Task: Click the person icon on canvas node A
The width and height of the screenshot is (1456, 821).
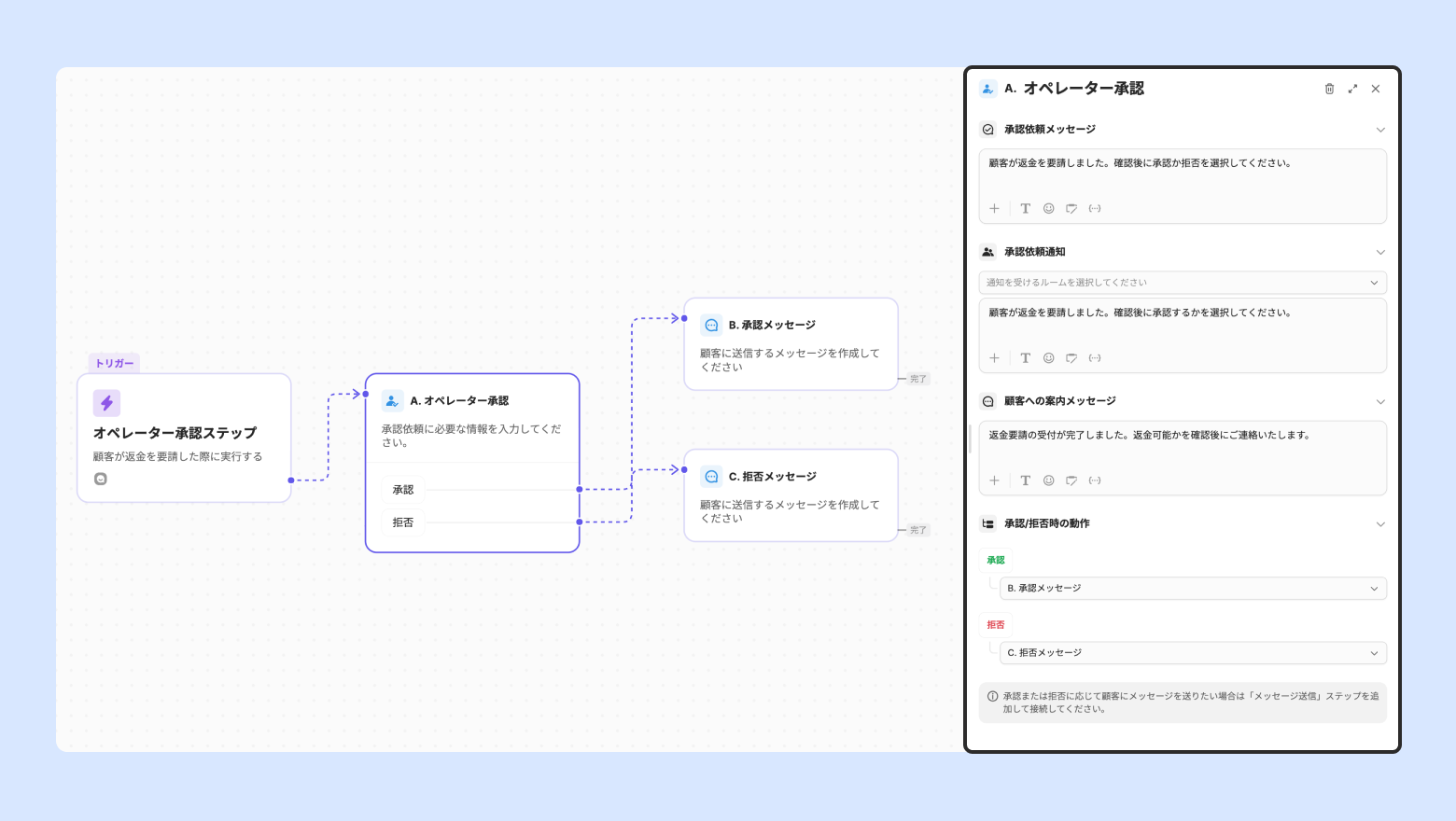Action: point(392,401)
